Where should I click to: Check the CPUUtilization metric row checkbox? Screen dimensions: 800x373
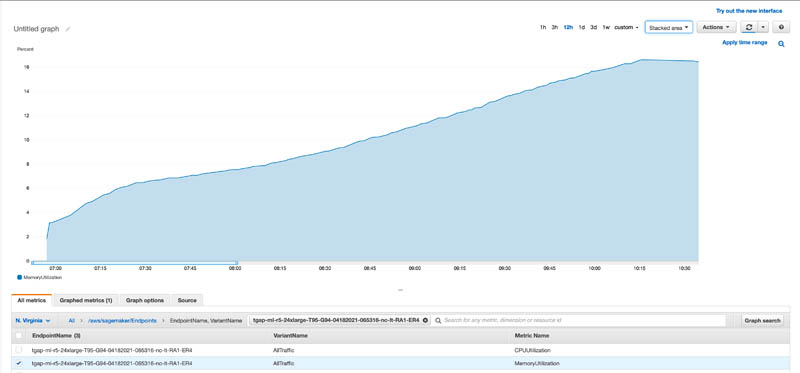coord(19,350)
